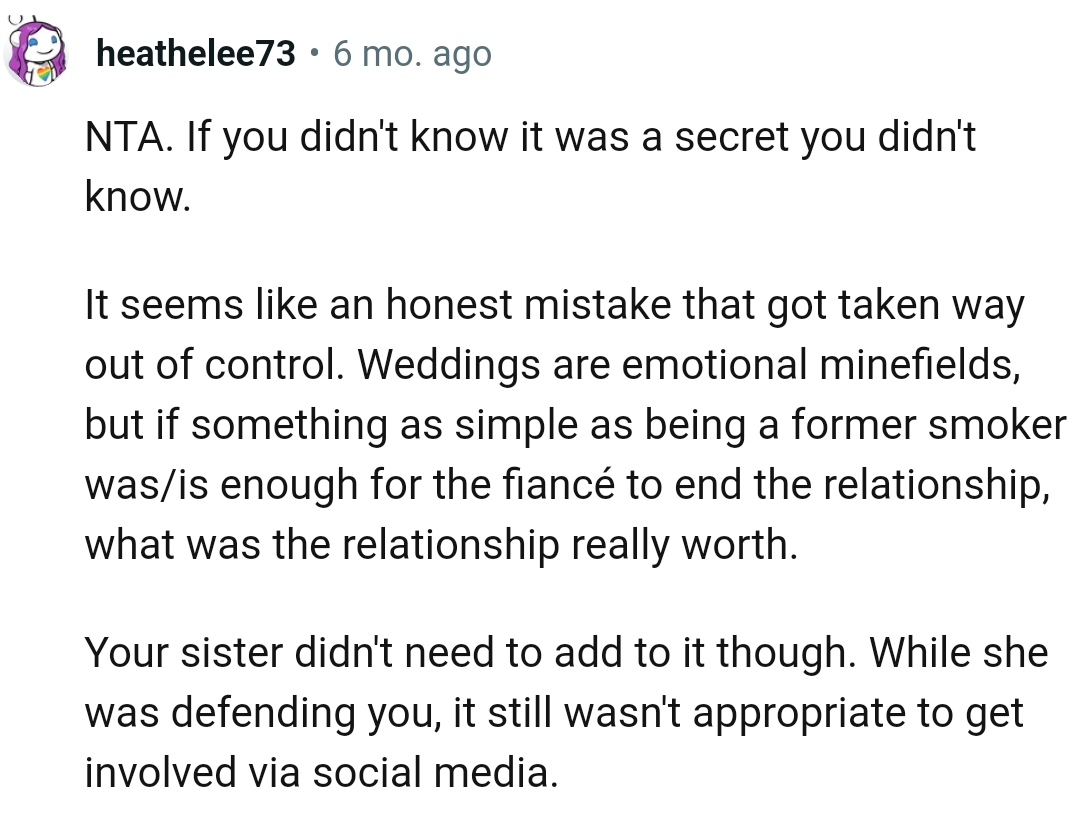Click the rainbow heart on the avatar
The image size is (1079, 835).
coord(43,73)
